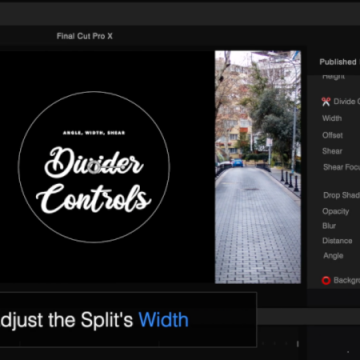Click the street photo in the viewer
Viewport: 360px width, 360px height.
coord(258,167)
